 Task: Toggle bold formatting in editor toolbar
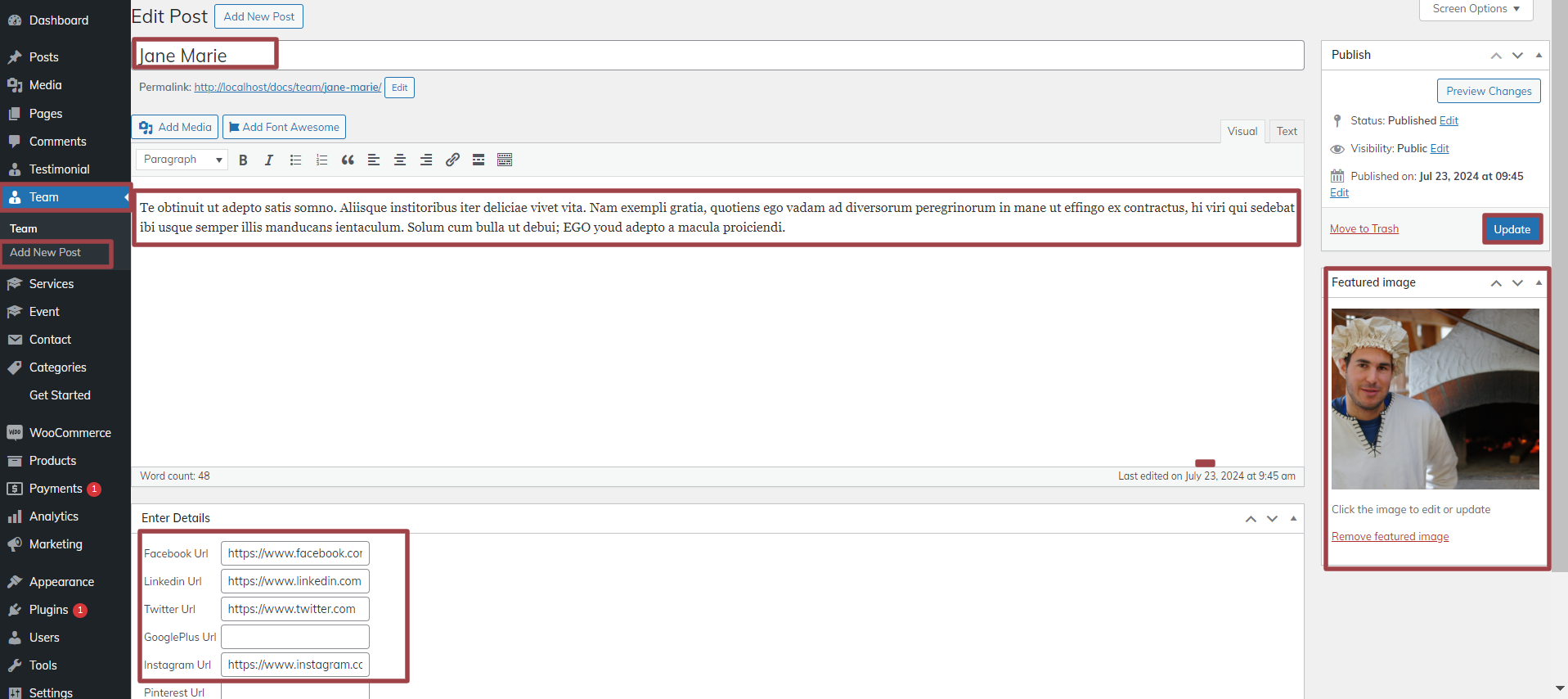pyautogui.click(x=243, y=160)
